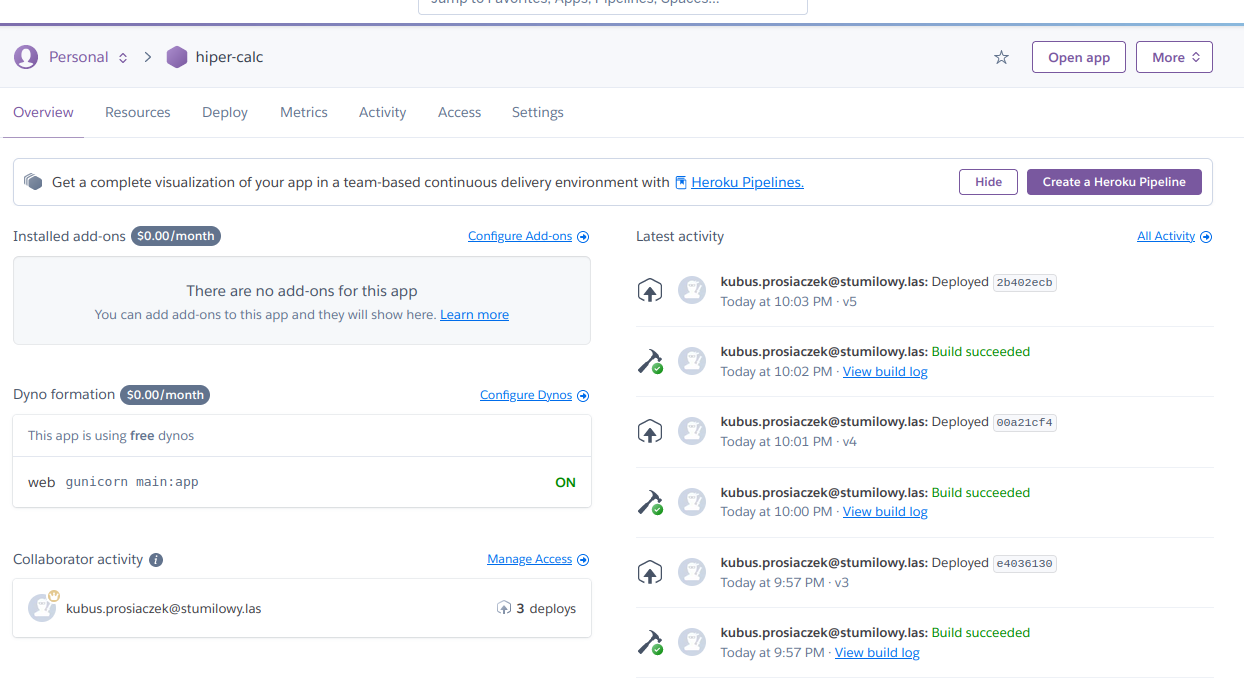Screen dimensions: 1244x689
Task: Click the user avatar in the v5 deploy row
Action: 692,291
